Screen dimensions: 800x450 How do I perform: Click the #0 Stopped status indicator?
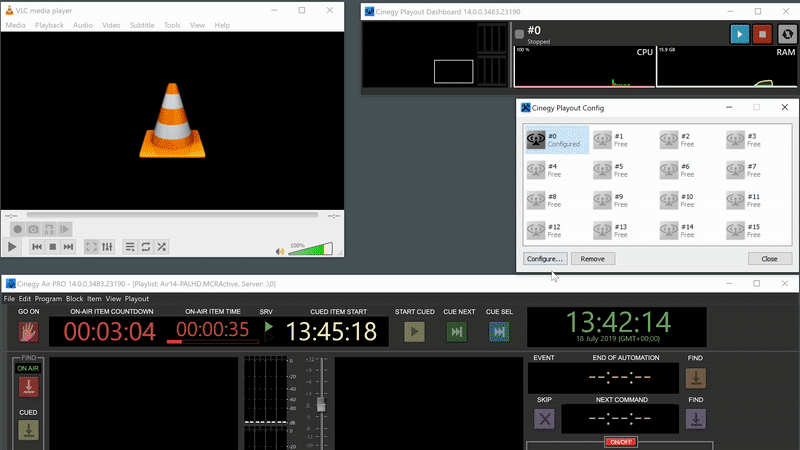[x=519, y=34]
